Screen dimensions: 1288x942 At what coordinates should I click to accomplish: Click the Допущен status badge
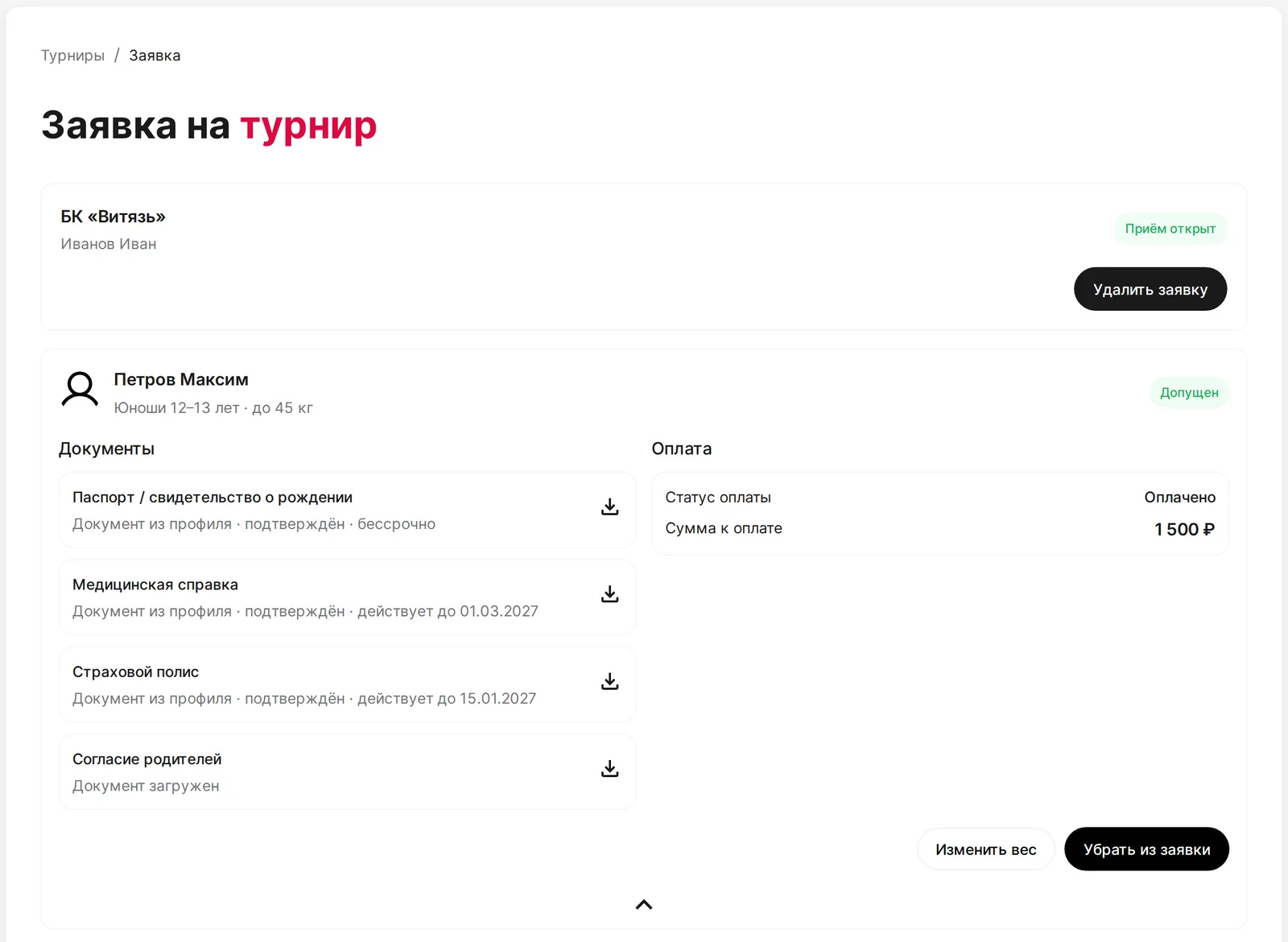[x=1189, y=393]
